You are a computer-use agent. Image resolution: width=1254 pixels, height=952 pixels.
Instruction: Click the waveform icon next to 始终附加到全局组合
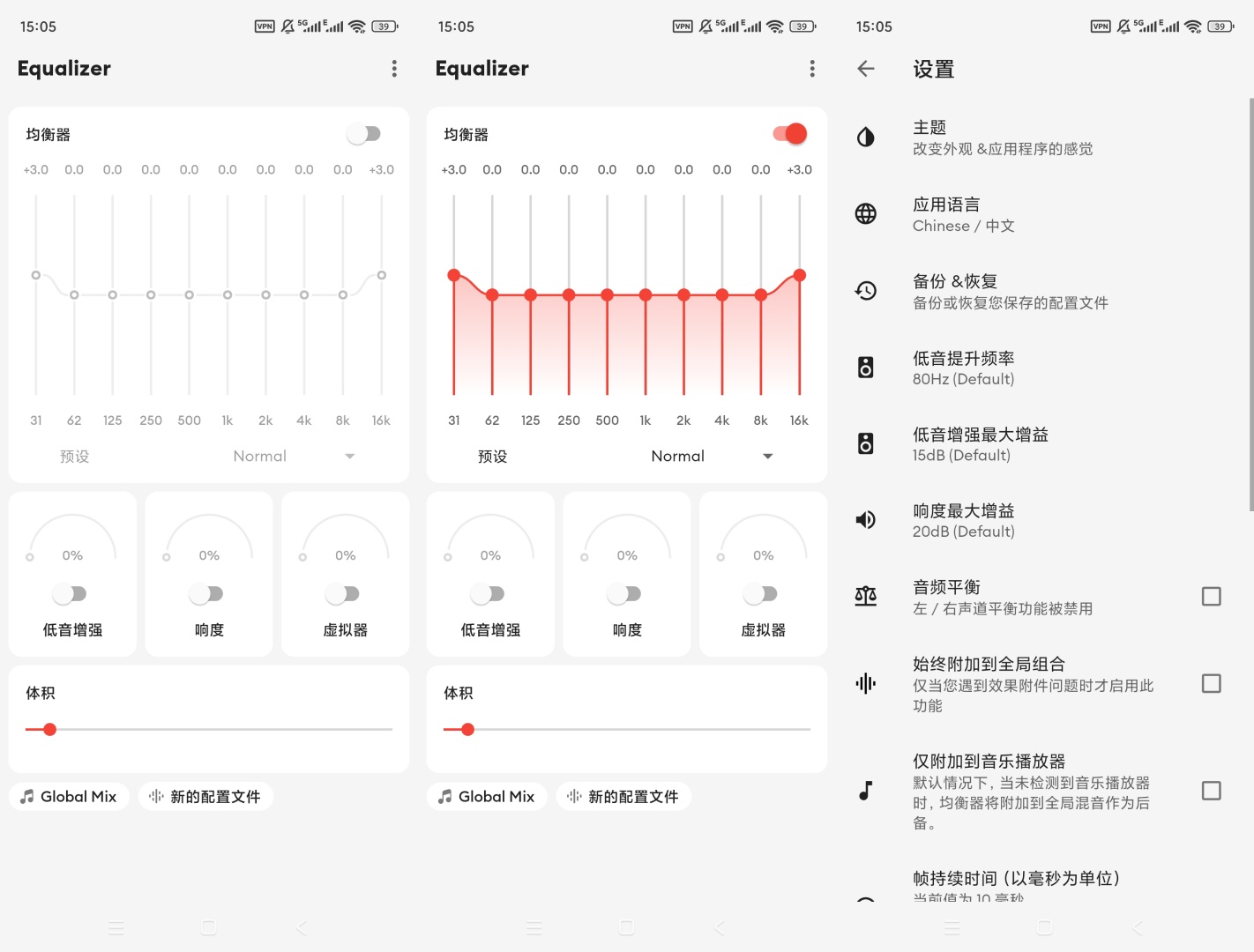pos(865,683)
